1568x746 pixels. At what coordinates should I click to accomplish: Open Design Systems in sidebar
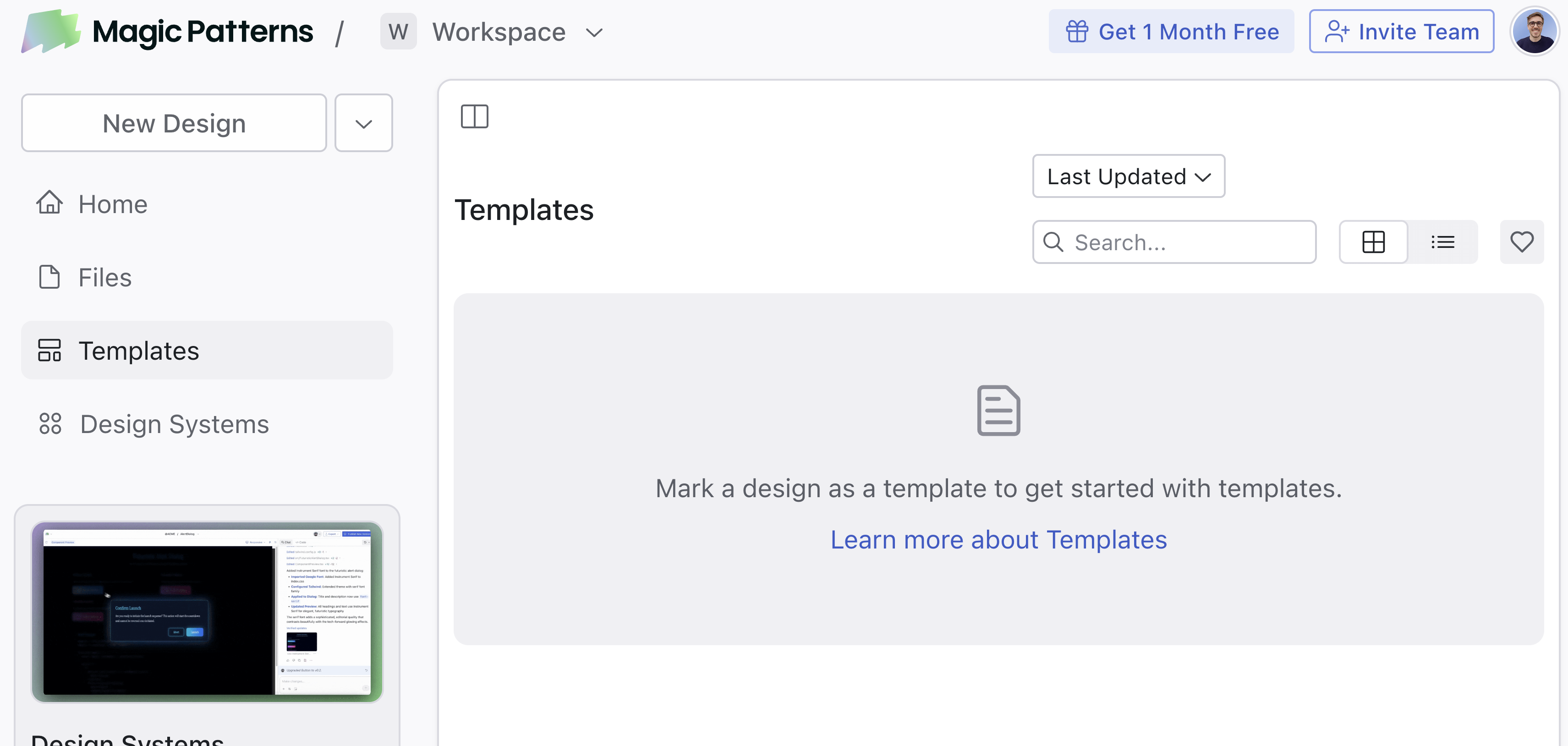click(x=174, y=424)
